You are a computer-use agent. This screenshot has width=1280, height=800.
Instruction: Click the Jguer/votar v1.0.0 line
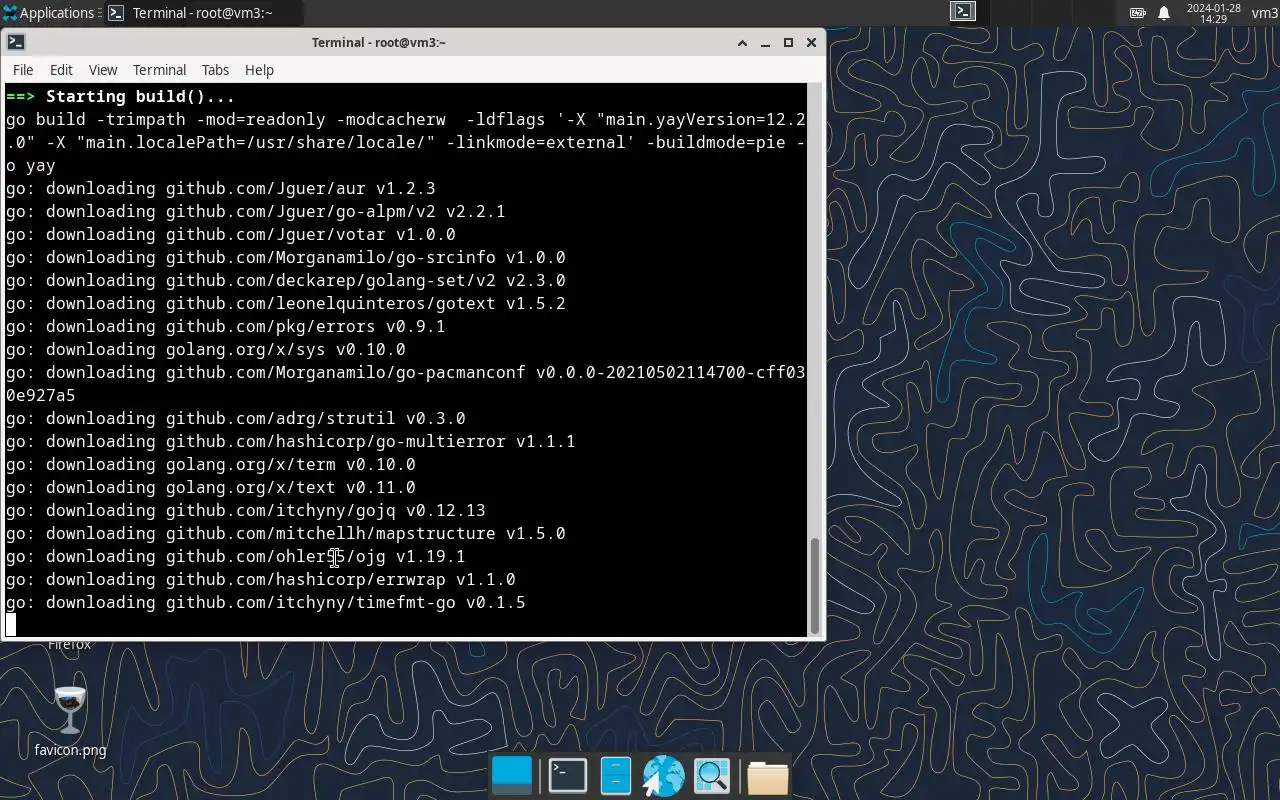tap(230, 234)
